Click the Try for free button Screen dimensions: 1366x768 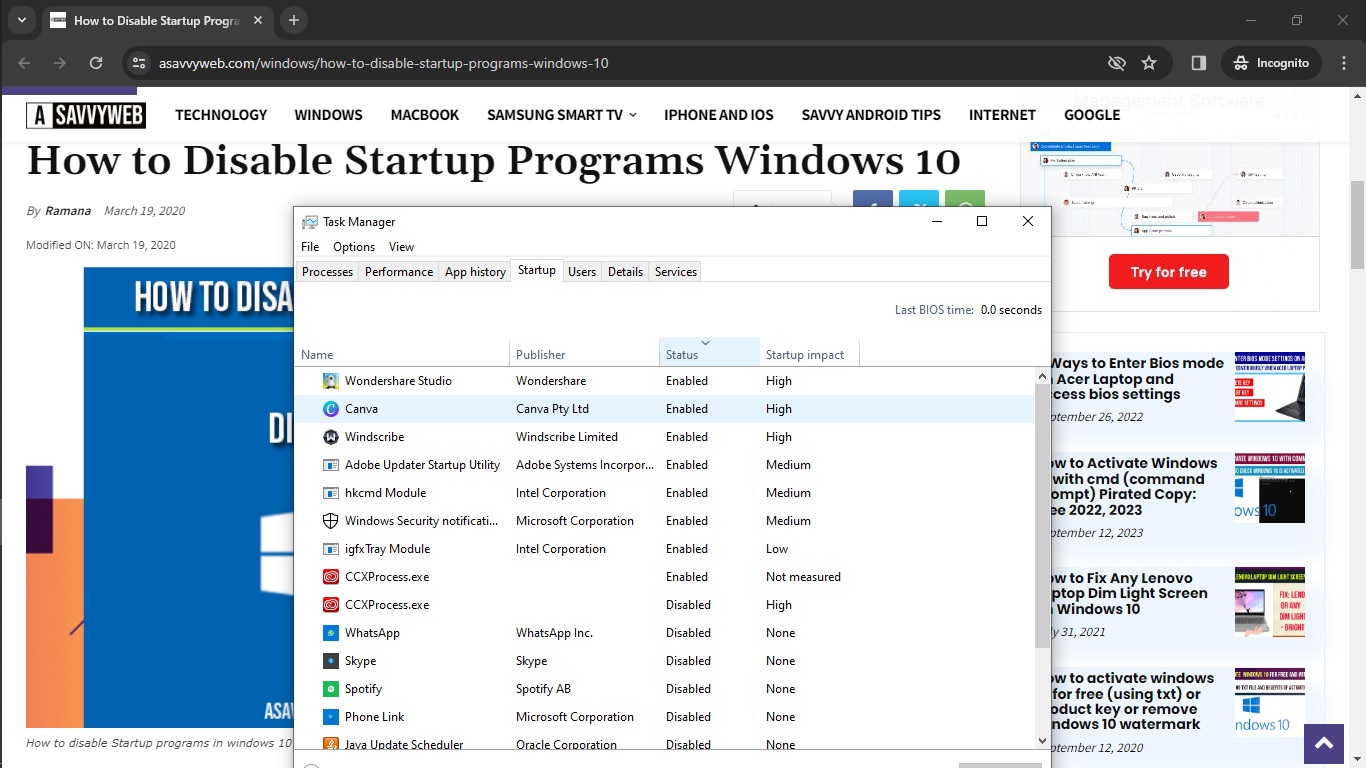[x=1168, y=272]
